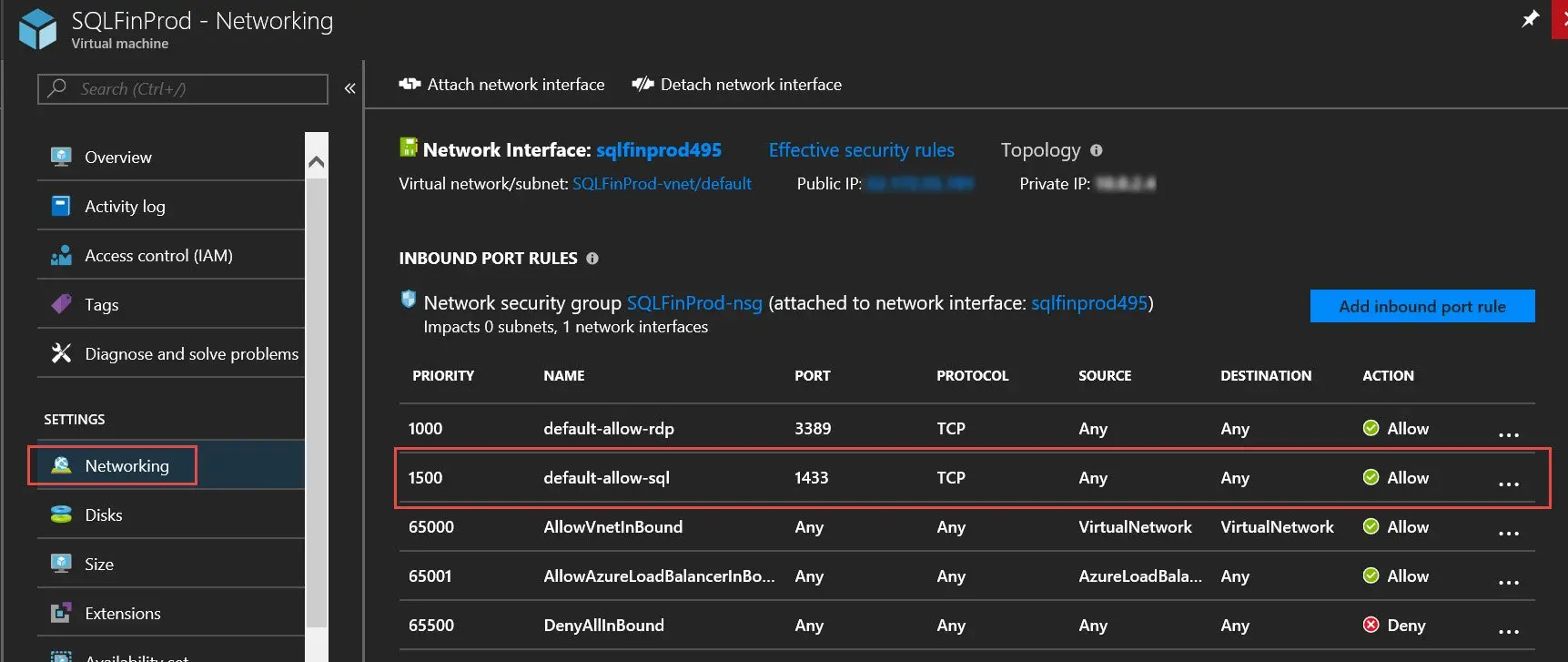Viewport: 1568px width, 662px height.
Task: Click the blurred Public IP address
Action: pos(919,184)
